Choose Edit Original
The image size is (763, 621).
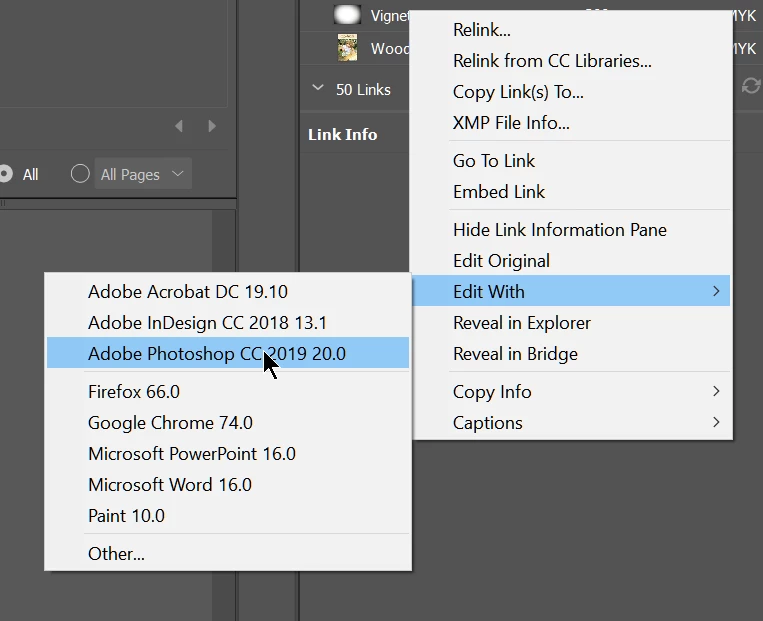pyautogui.click(x=571, y=261)
